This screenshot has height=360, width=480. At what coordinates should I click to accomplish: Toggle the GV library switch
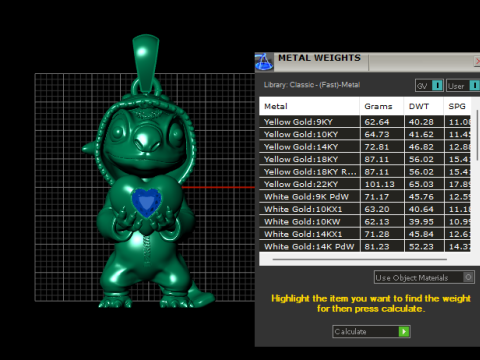[437, 86]
